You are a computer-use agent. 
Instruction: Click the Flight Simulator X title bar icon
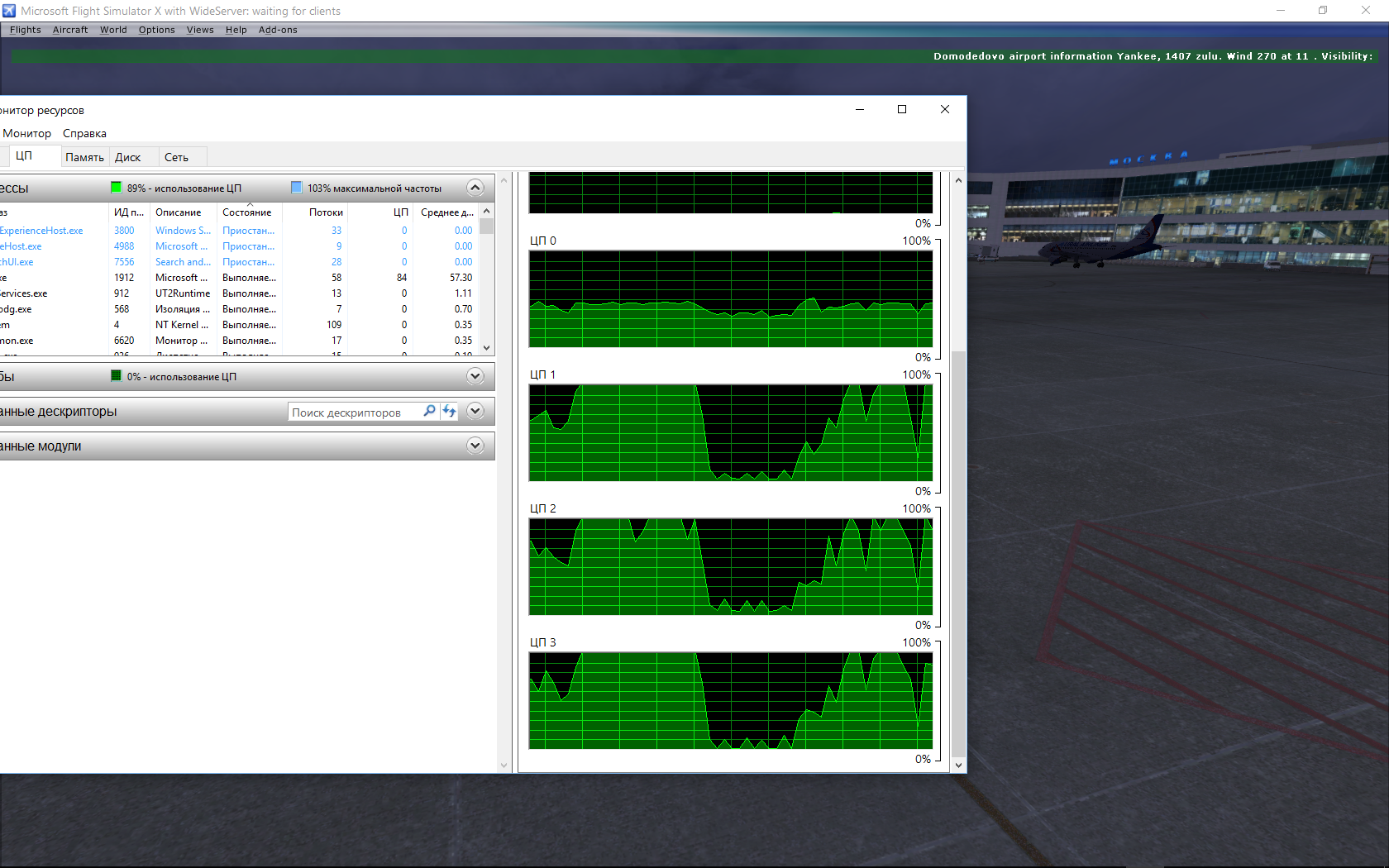(9, 11)
